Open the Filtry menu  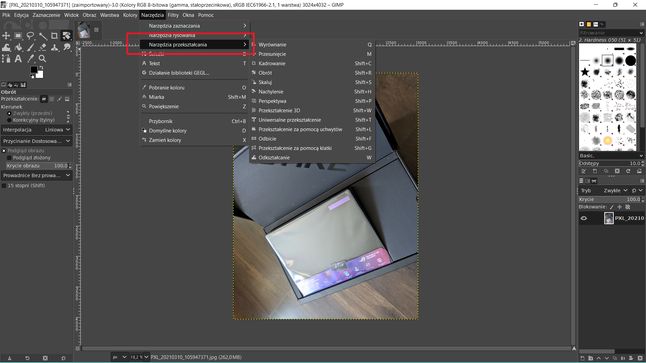(173, 15)
